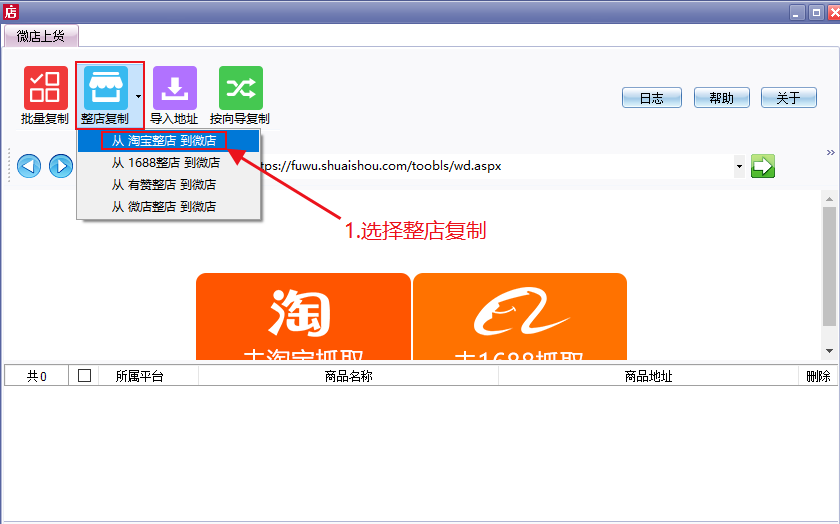Image resolution: width=840 pixels, height=524 pixels.
Task: Select 从 微店整店 到微店 menu item
Action: (168, 207)
